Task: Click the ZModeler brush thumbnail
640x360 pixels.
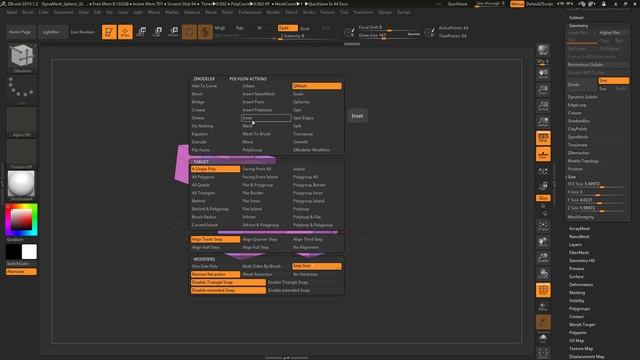Action: tap(22, 58)
